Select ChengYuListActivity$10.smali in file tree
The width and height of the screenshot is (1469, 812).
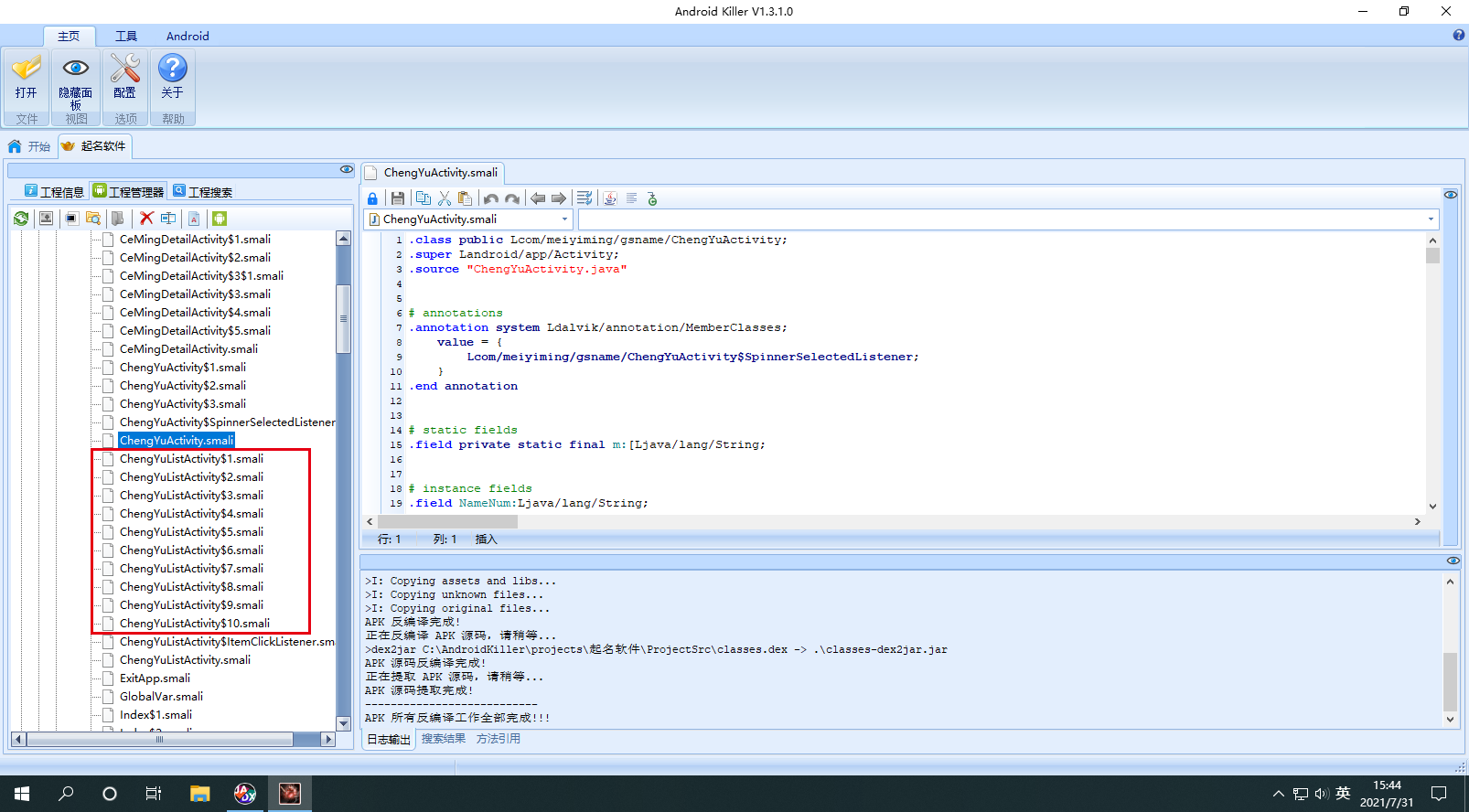click(x=195, y=624)
